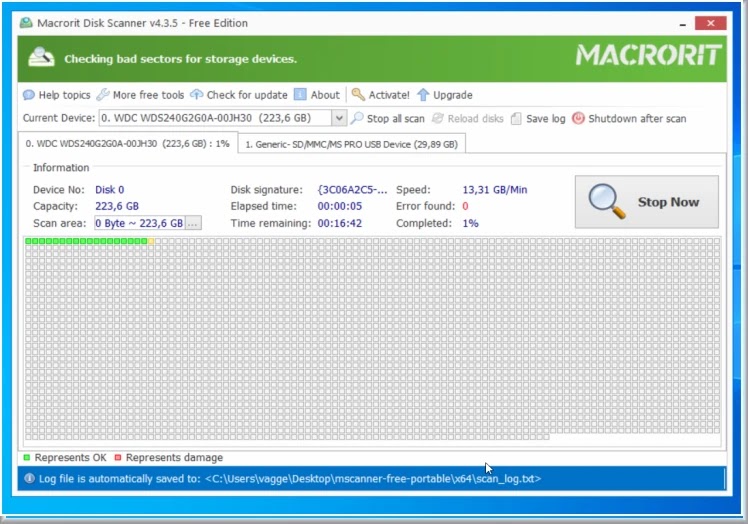Click the Check for update cloud icon
The width and height of the screenshot is (748, 524).
(197, 94)
